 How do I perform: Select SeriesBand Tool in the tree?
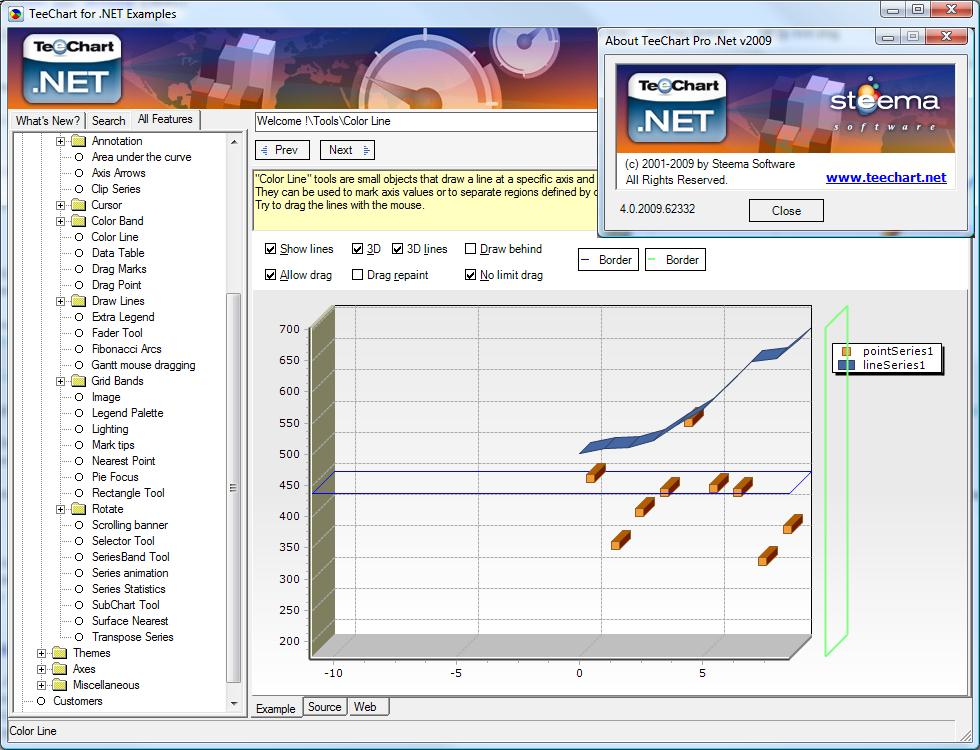click(x=131, y=557)
